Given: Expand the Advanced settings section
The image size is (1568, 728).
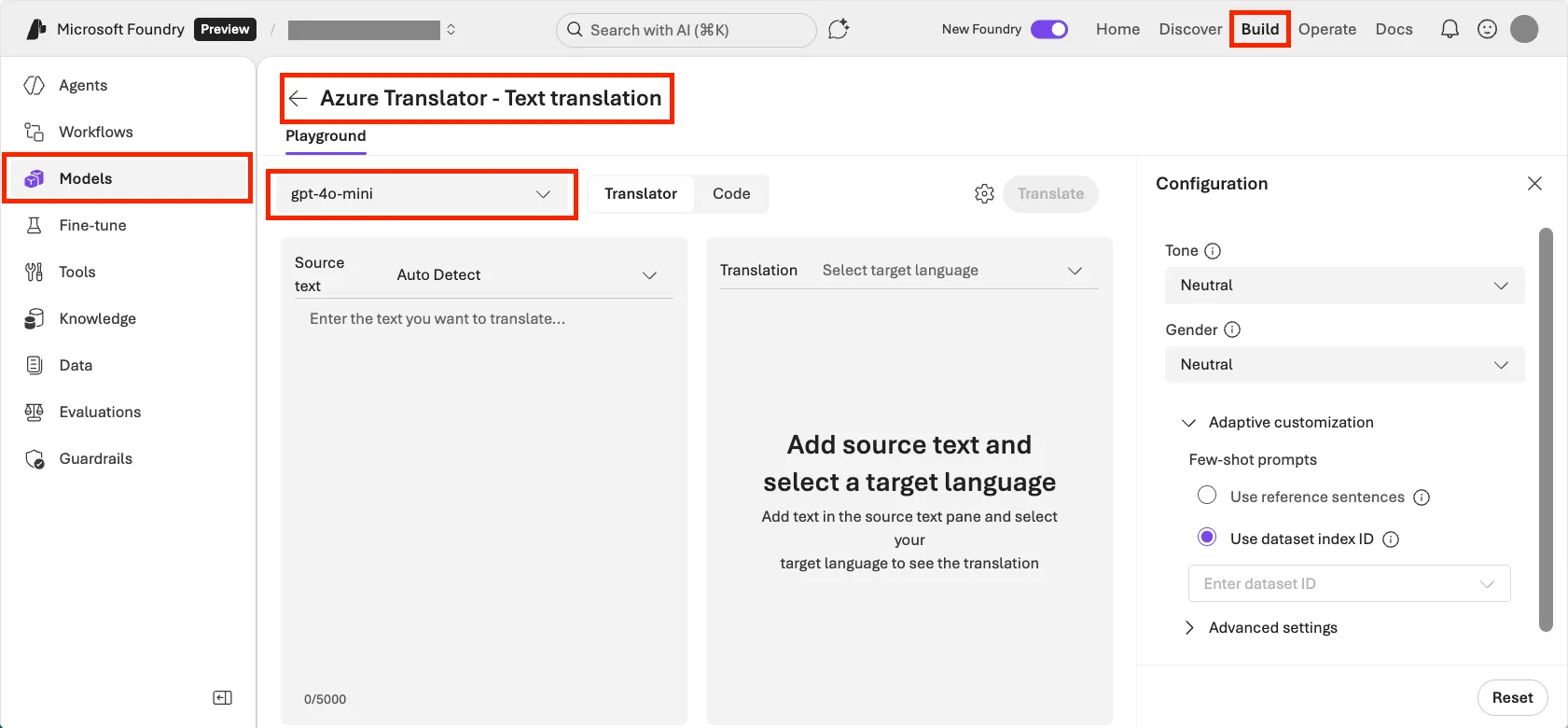Looking at the screenshot, I should tap(1272, 628).
